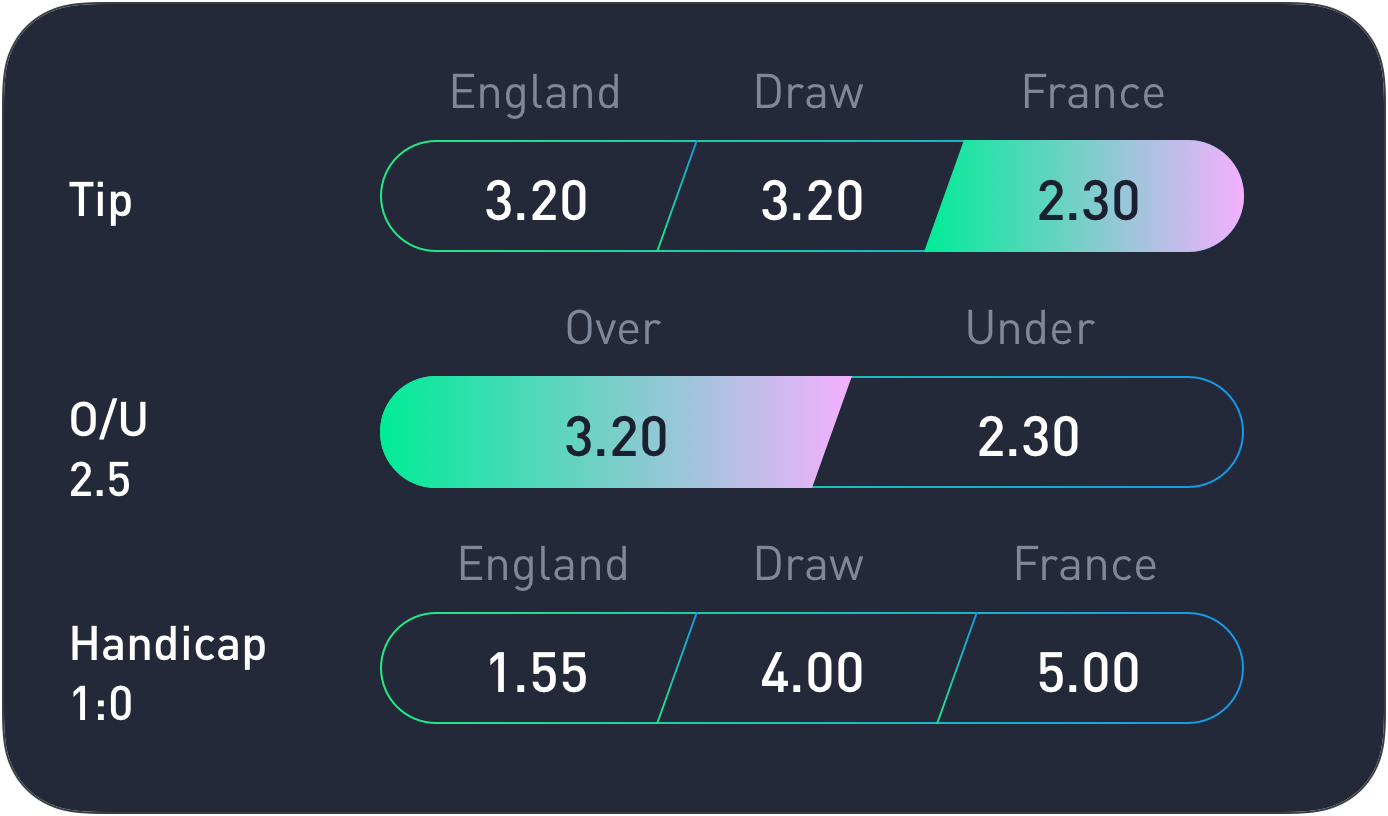The image size is (1388, 816).
Task: Click France header above Handicap odds
Action: (x=1085, y=565)
